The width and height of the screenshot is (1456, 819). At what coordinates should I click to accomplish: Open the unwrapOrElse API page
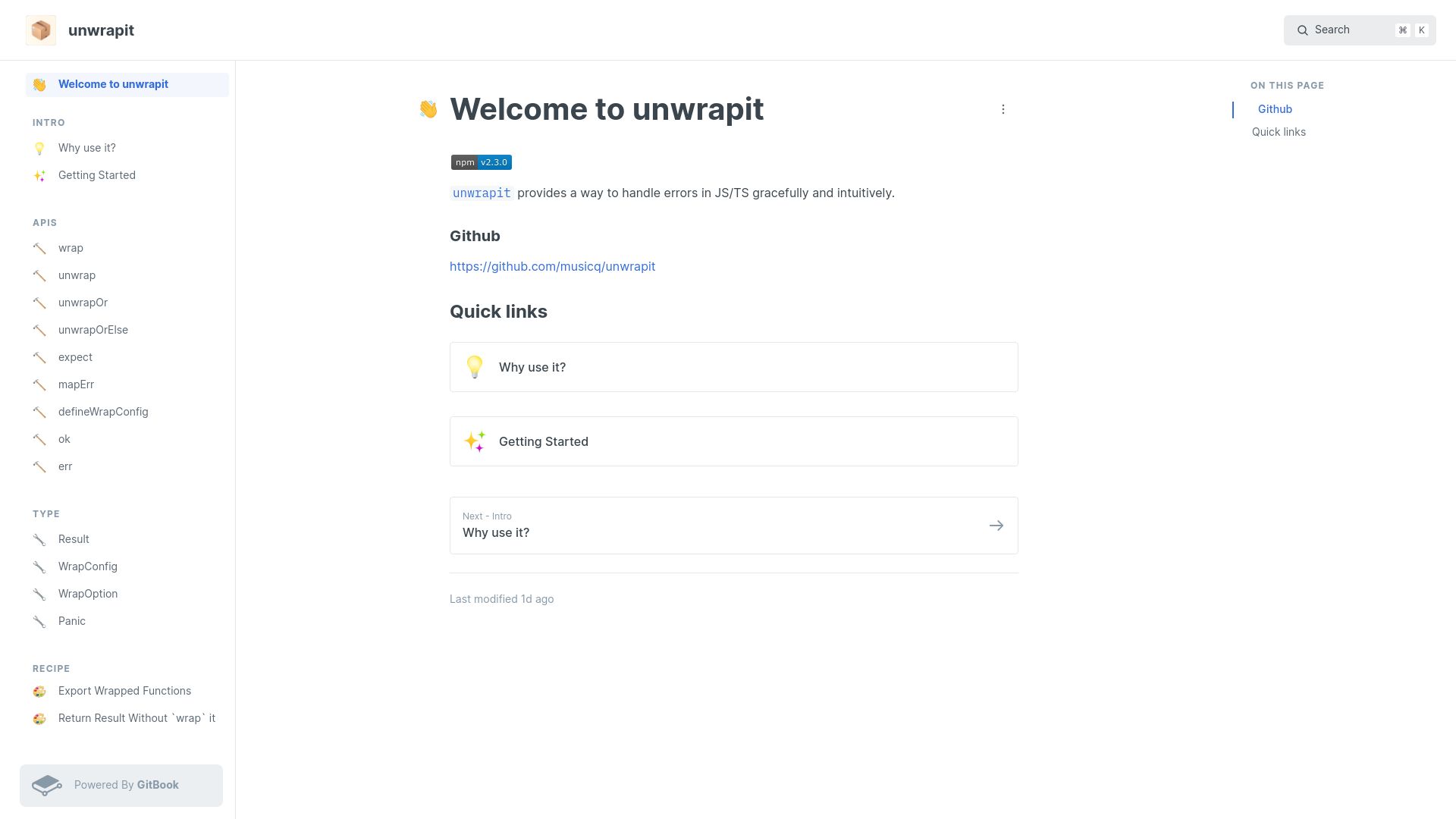[127, 330]
